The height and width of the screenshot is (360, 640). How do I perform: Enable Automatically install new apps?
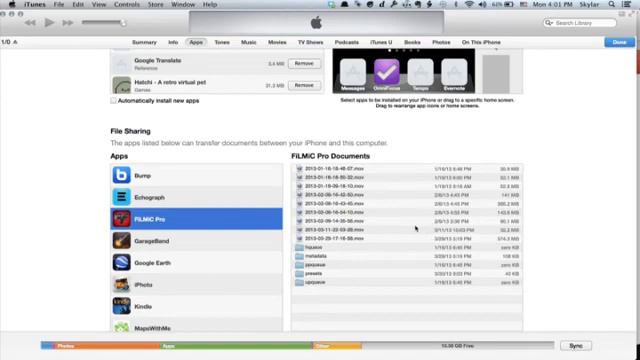113,100
